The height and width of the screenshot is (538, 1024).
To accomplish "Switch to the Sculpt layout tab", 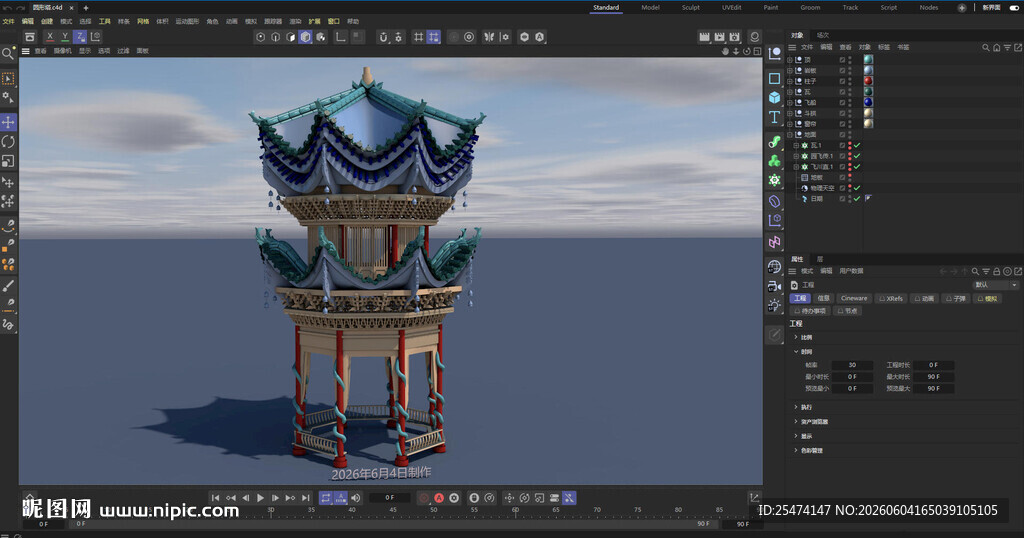I will tap(690, 8).
